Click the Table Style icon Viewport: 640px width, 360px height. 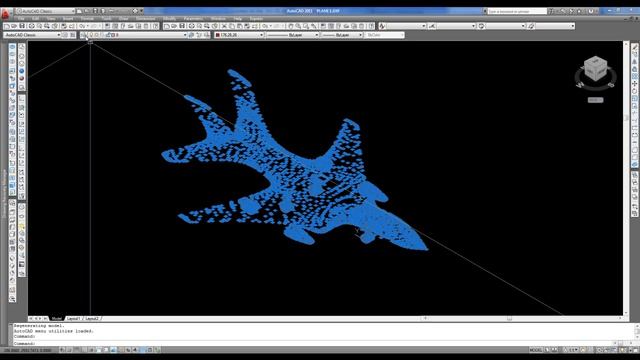pyautogui.click(x=482, y=26)
